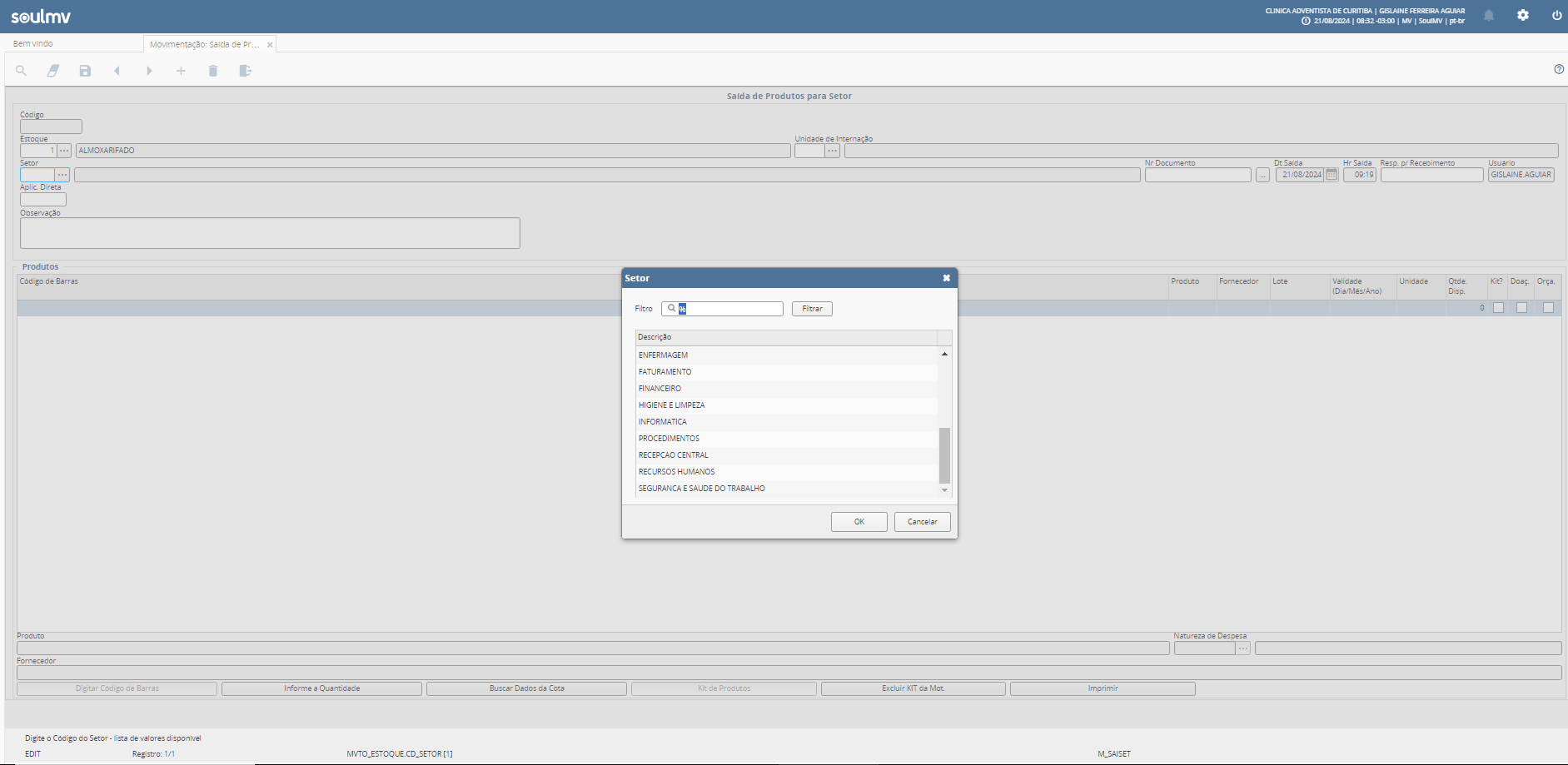Screen dimensions: 1568x765
Task: Click the Resp. p/ Recebimento field
Action: 1431,175
